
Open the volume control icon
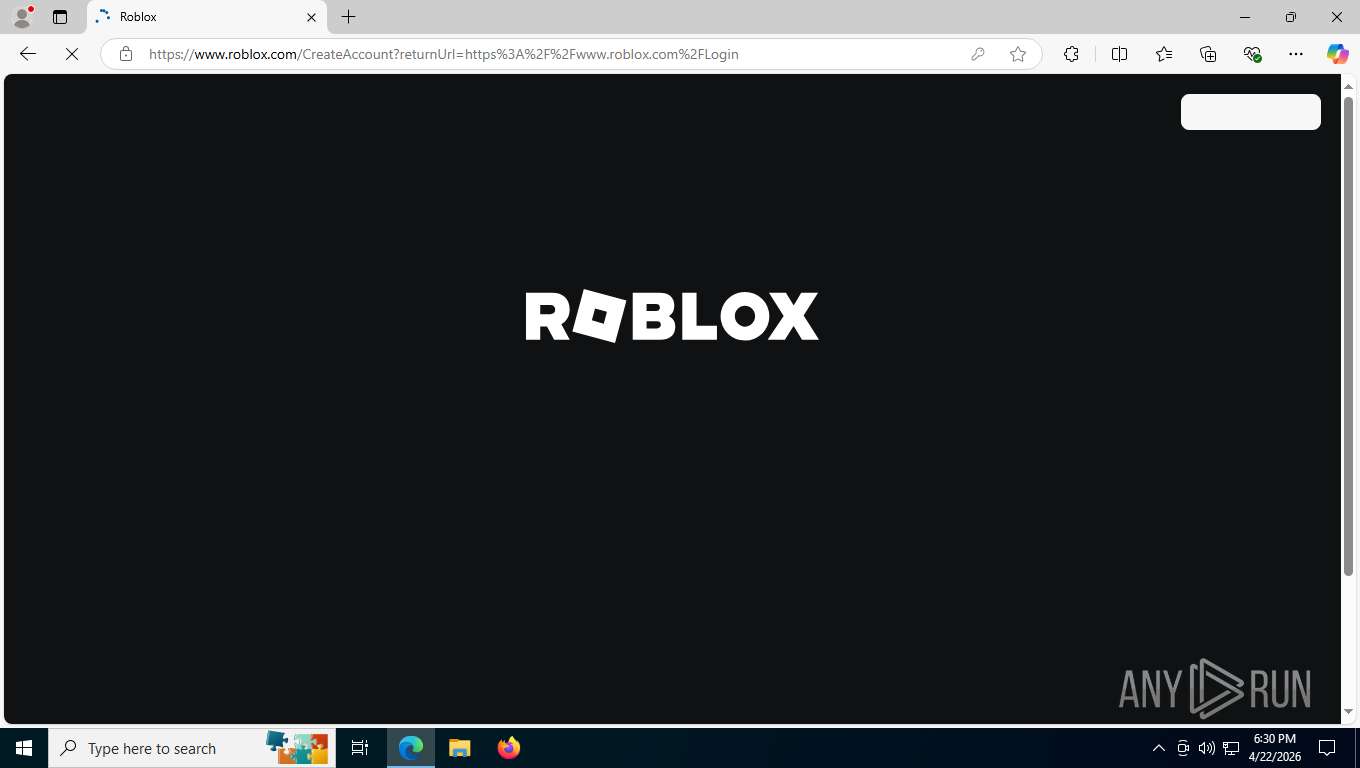pyautogui.click(x=1207, y=748)
